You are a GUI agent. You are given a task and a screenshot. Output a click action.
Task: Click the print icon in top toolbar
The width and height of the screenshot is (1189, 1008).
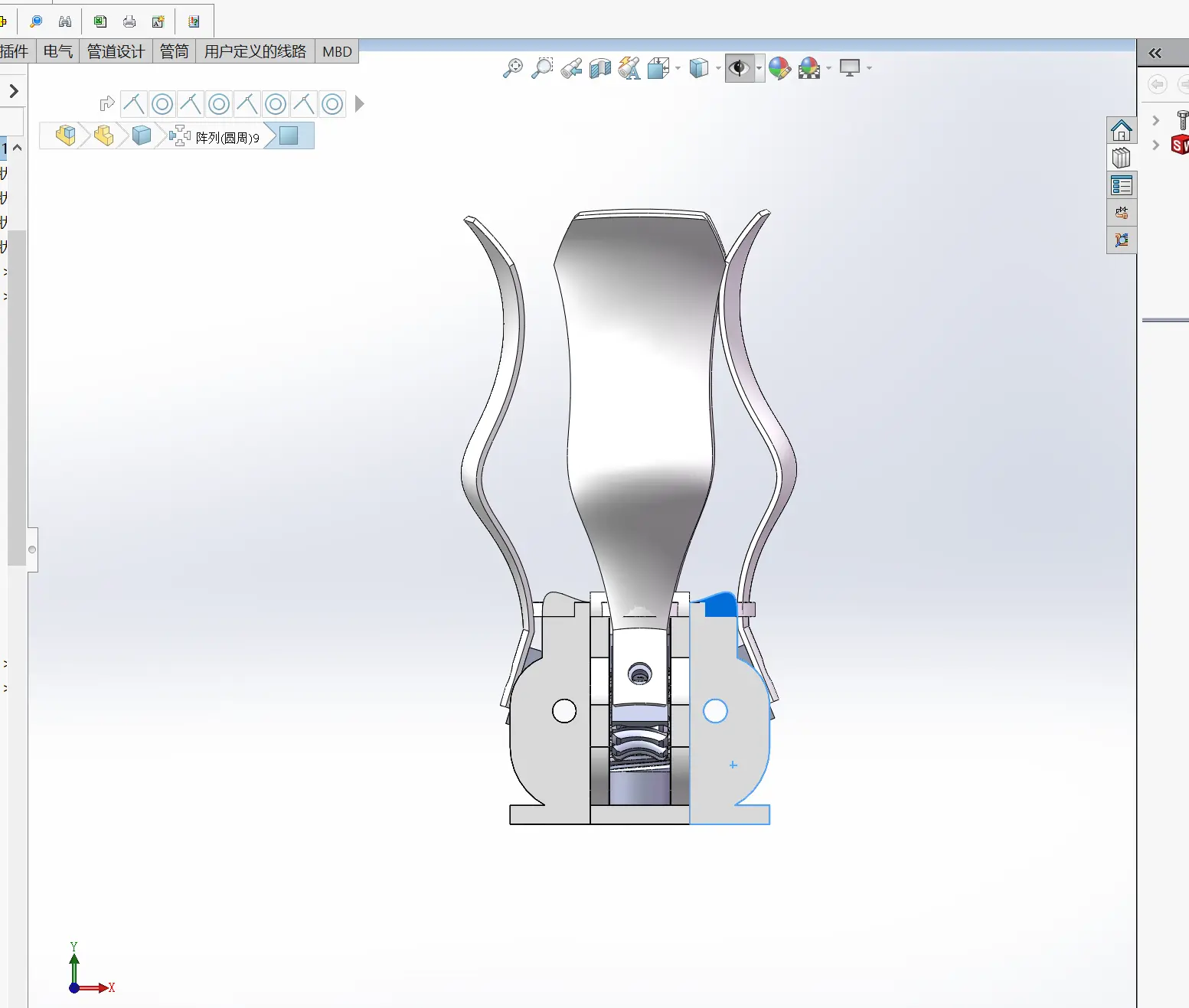point(129,21)
